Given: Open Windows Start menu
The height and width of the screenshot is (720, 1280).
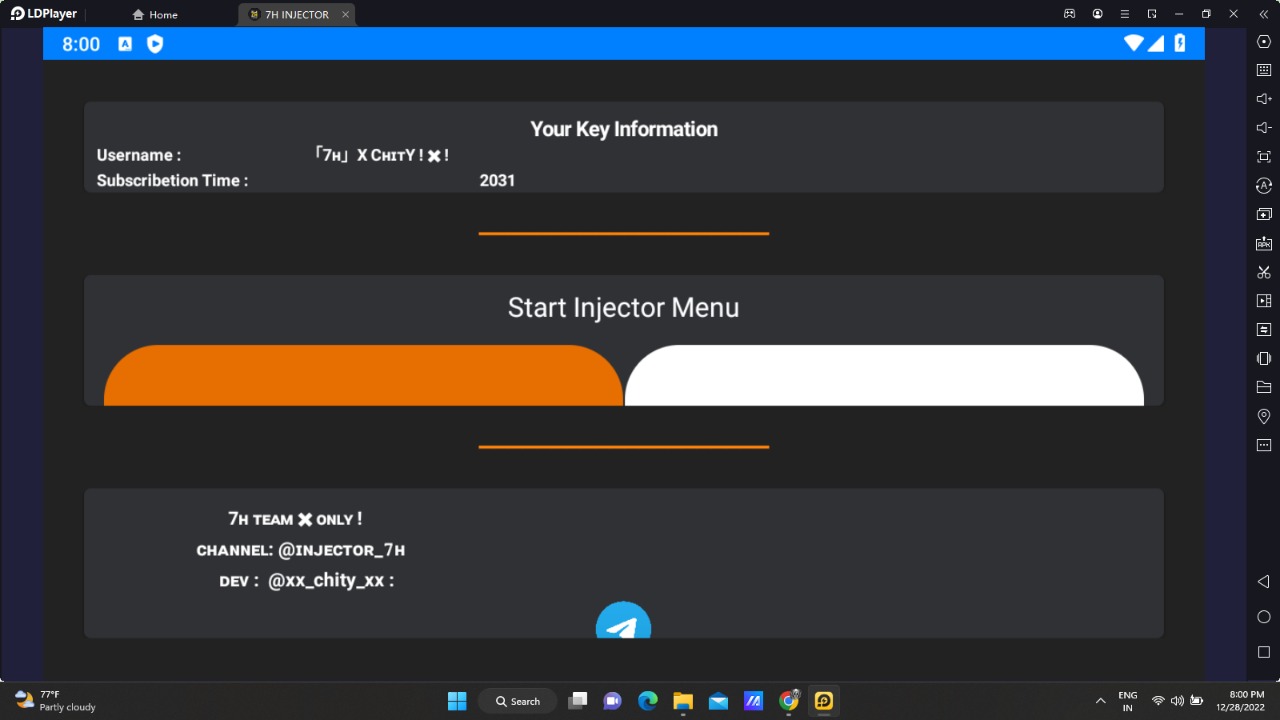Looking at the screenshot, I should pos(457,701).
